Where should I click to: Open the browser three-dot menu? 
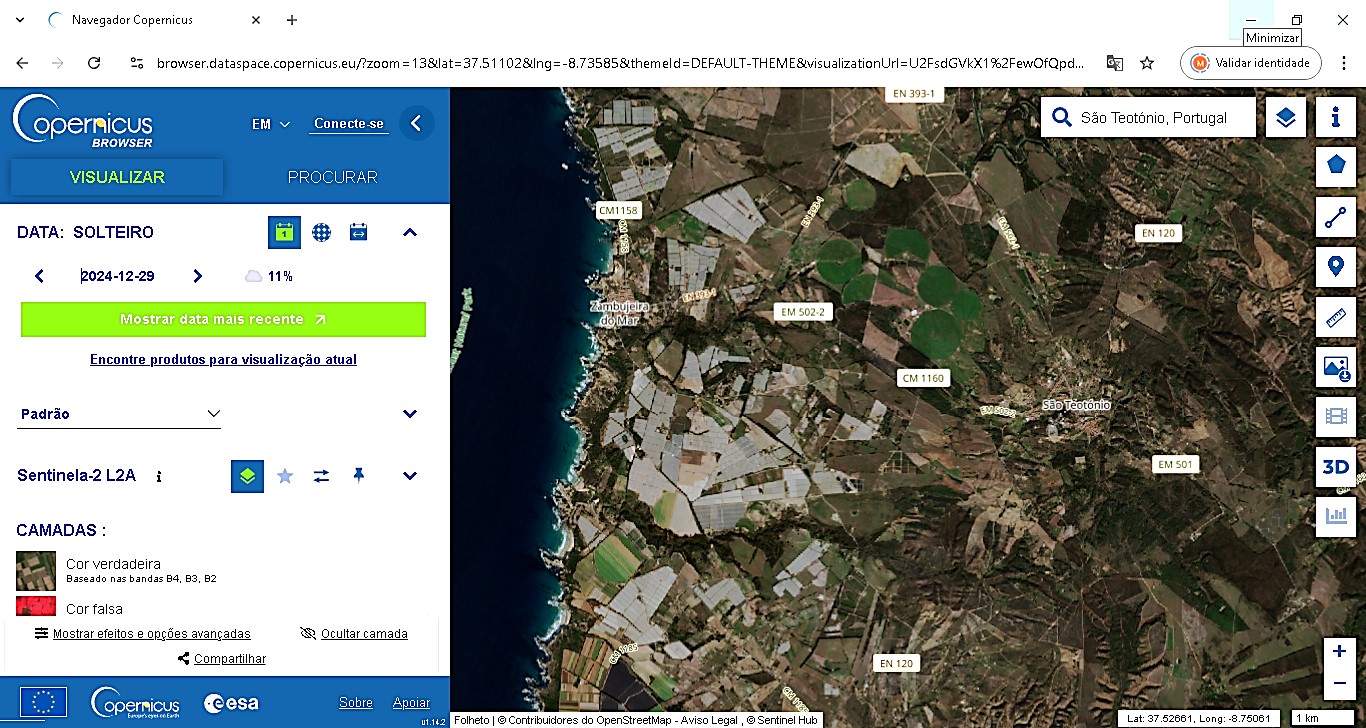[x=1343, y=63]
